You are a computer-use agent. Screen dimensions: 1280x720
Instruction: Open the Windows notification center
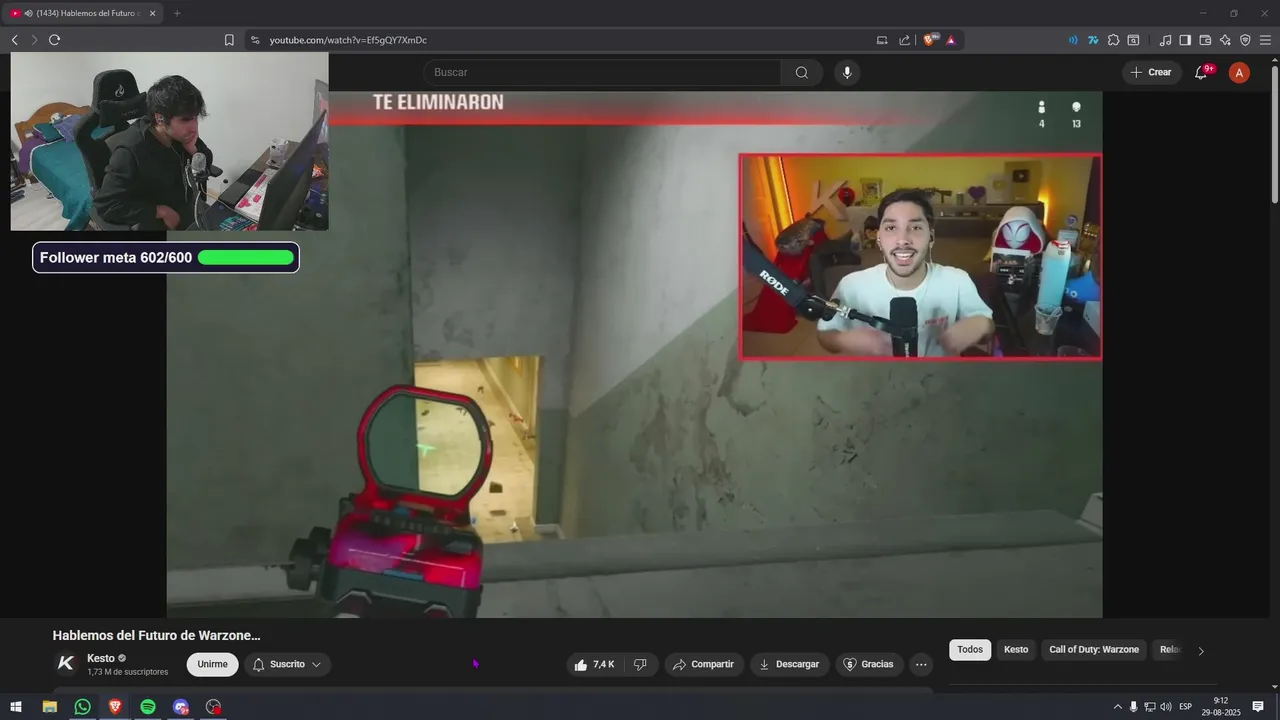pyautogui.click(x=1258, y=707)
